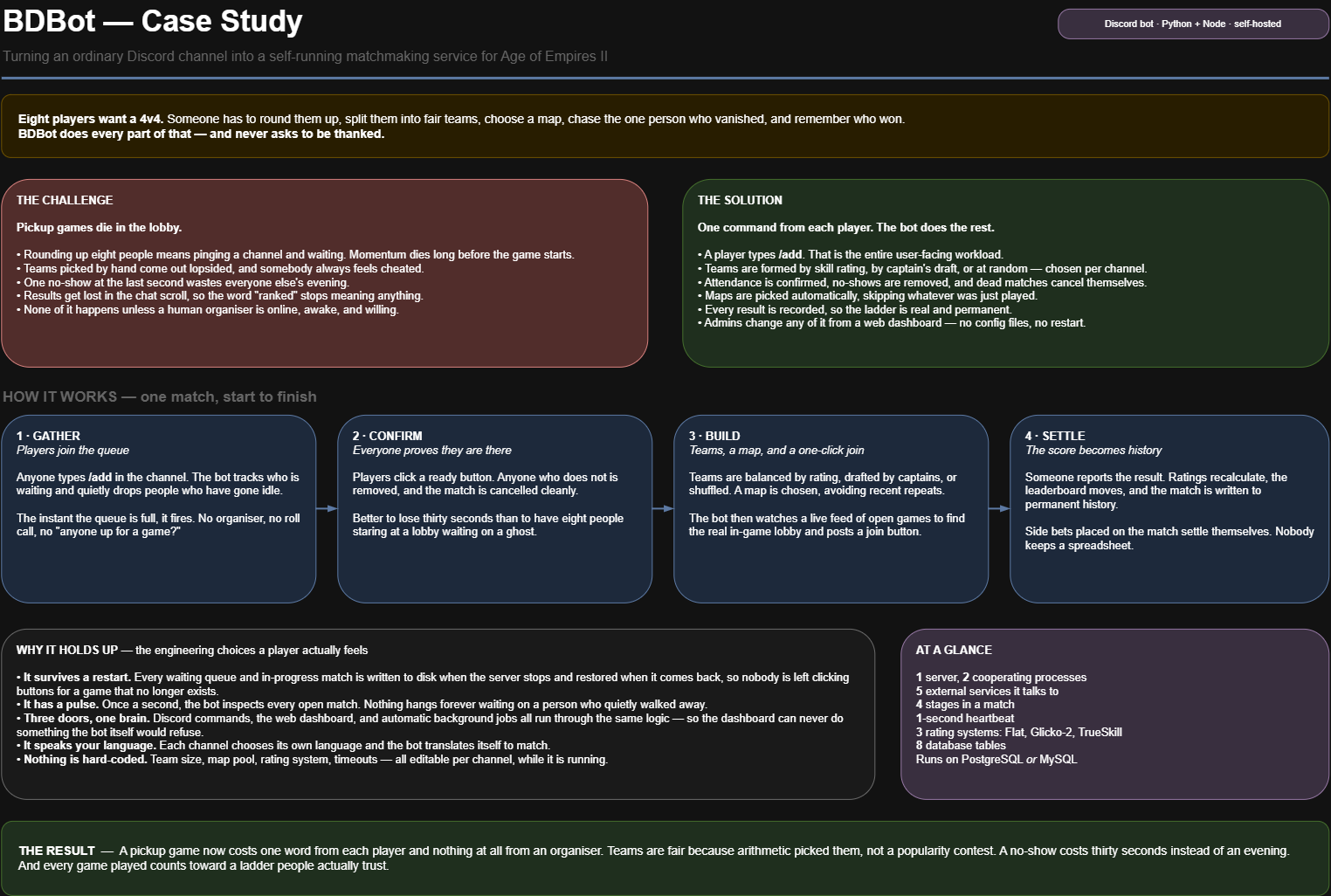Click the bullet 'Results get lost in the chat scroll'
This screenshot has width=1331, height=896.
(x=220, y=296)
